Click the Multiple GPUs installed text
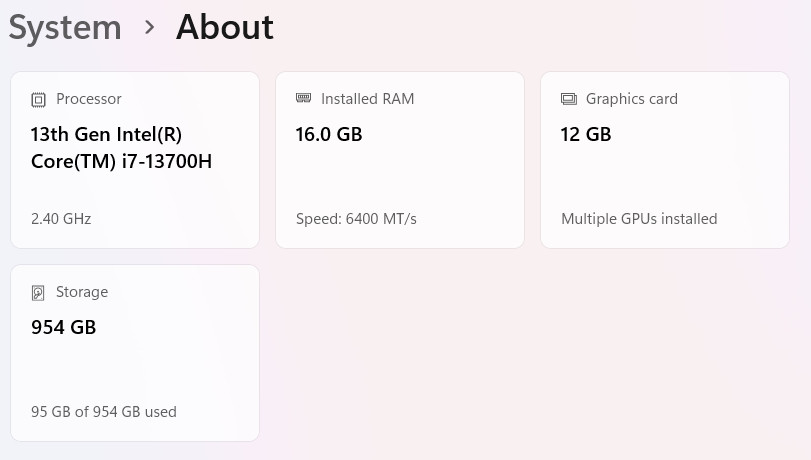811x460 pixels. [639, 219]
